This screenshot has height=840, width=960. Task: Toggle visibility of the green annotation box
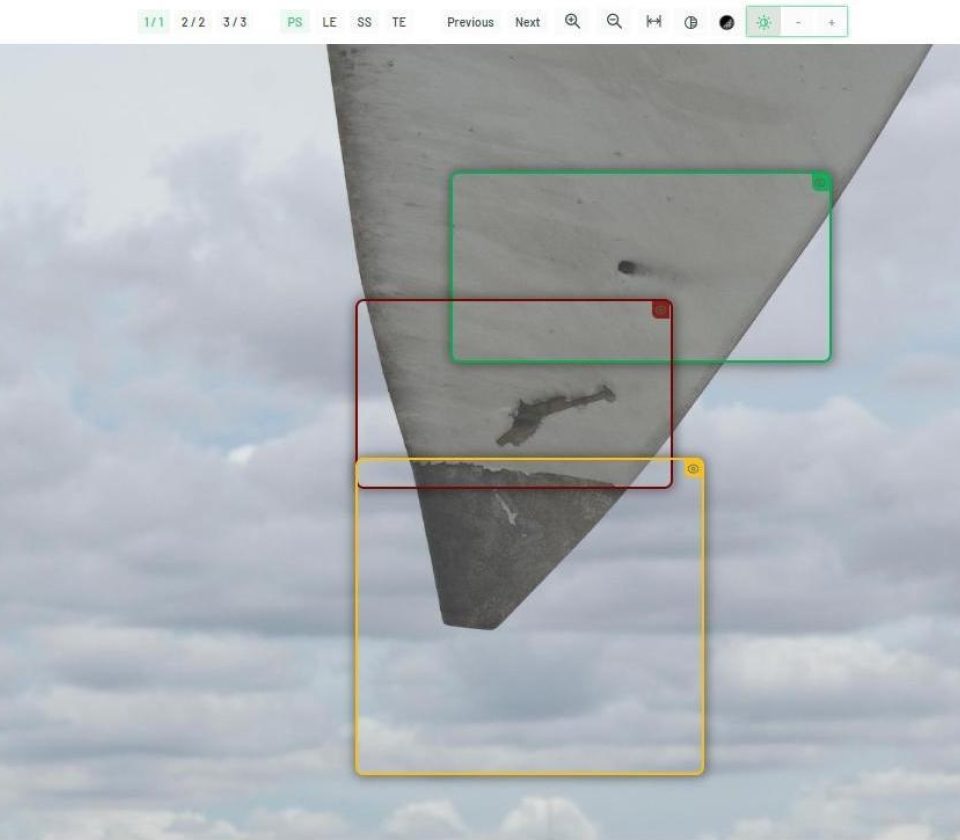point(820,182)
